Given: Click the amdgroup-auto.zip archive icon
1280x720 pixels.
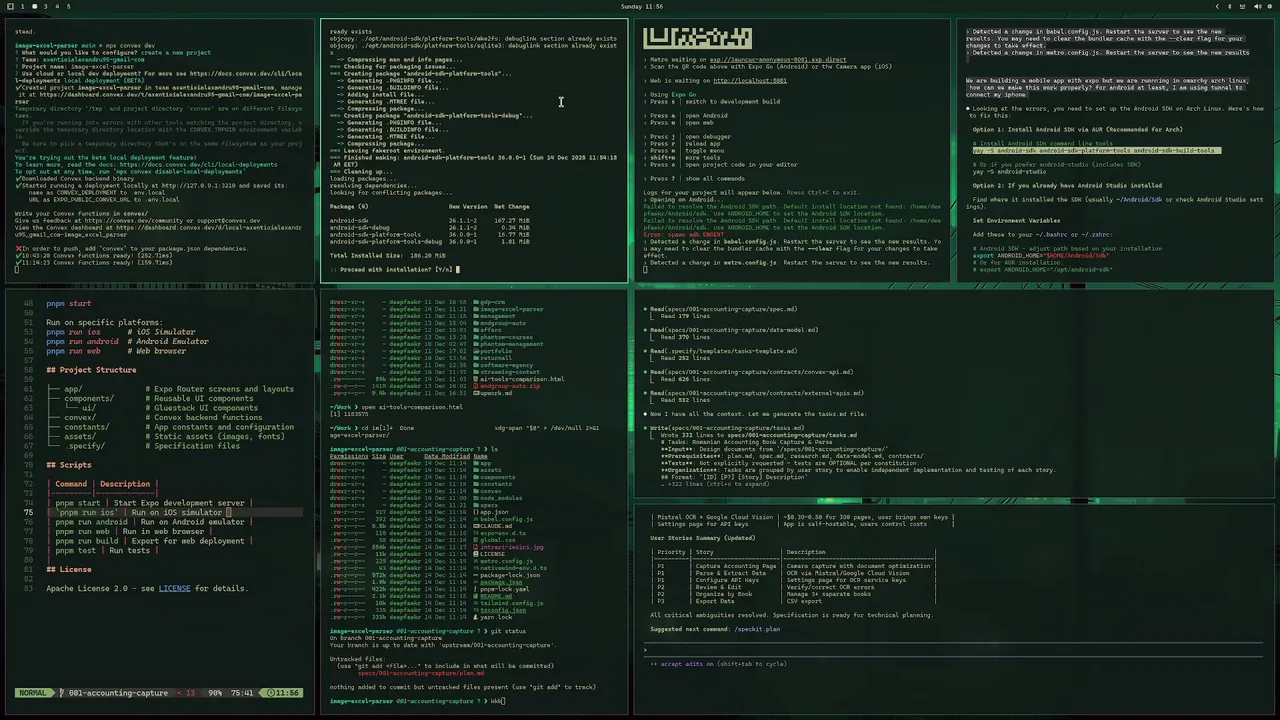Looking at the screenshot, I should click(477, 386).
